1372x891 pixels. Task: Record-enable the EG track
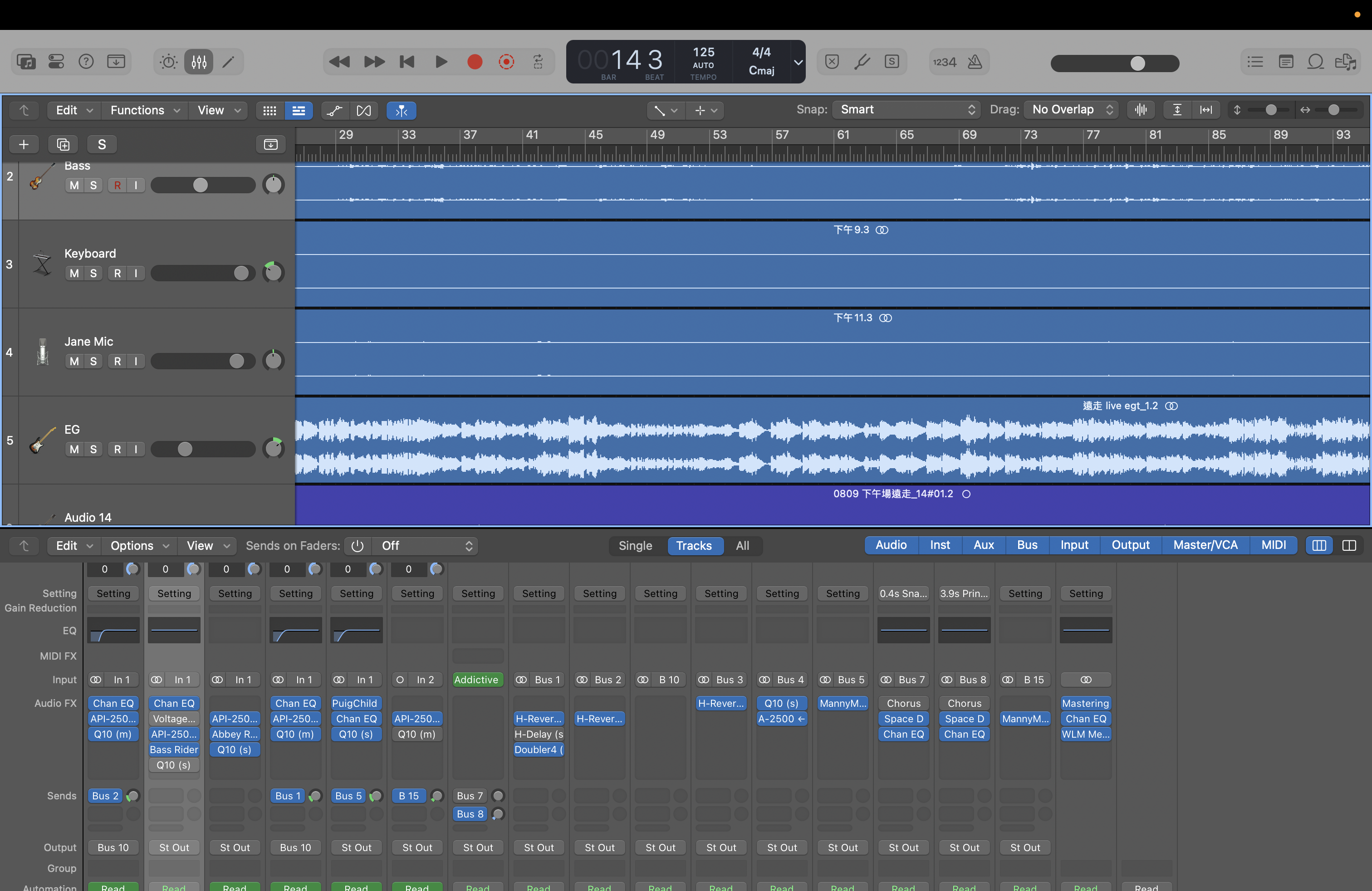click(x=118, y=450)
